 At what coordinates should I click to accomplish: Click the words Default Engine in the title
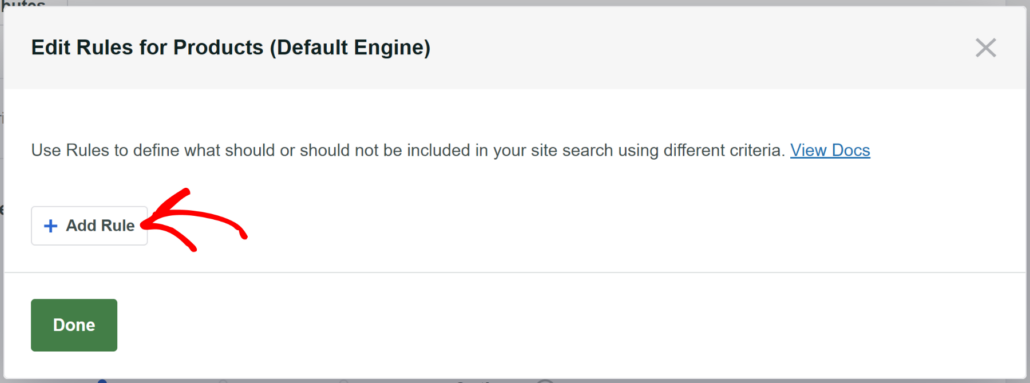pyautogui.click(x=349, y=48)
